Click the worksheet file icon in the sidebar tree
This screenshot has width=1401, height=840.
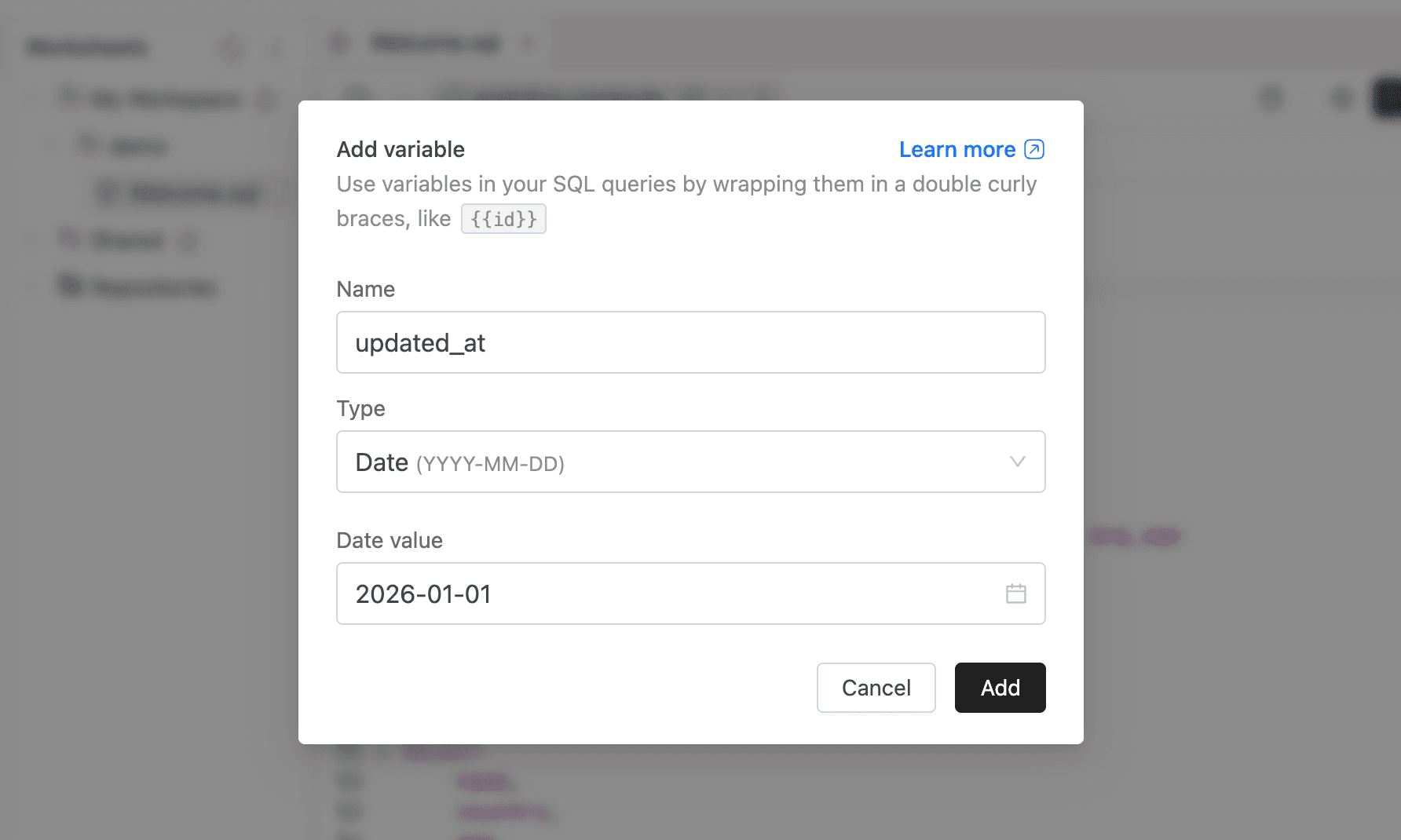(x=104, y=193)
